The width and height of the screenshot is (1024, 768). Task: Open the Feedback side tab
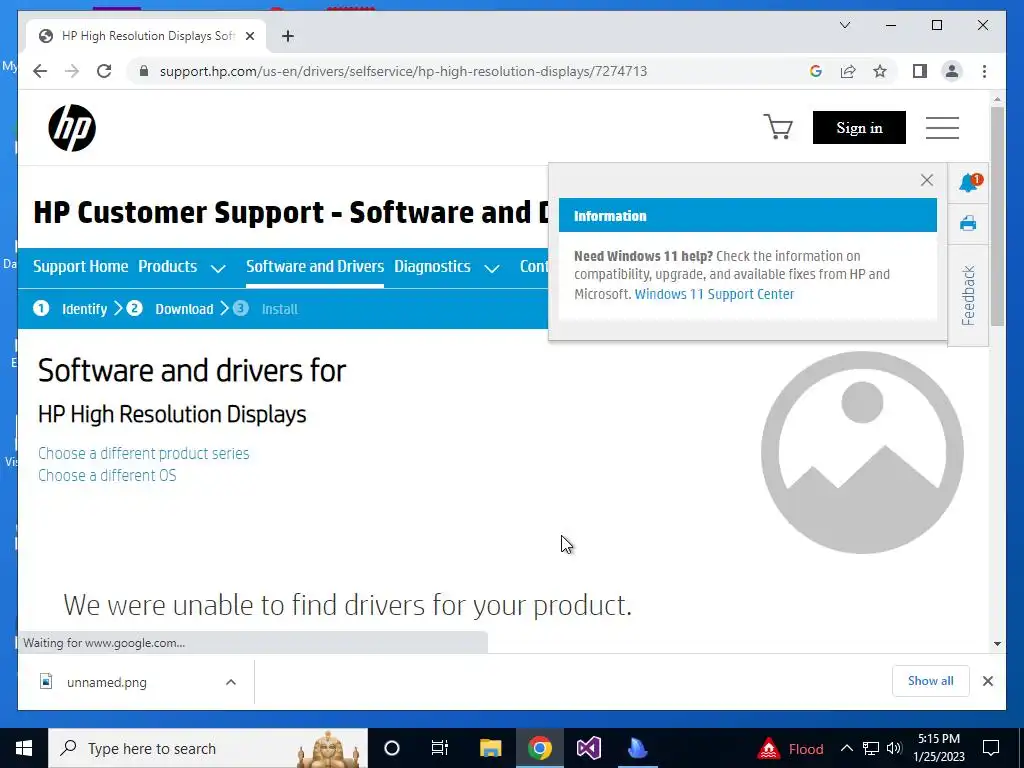point(968,295)
